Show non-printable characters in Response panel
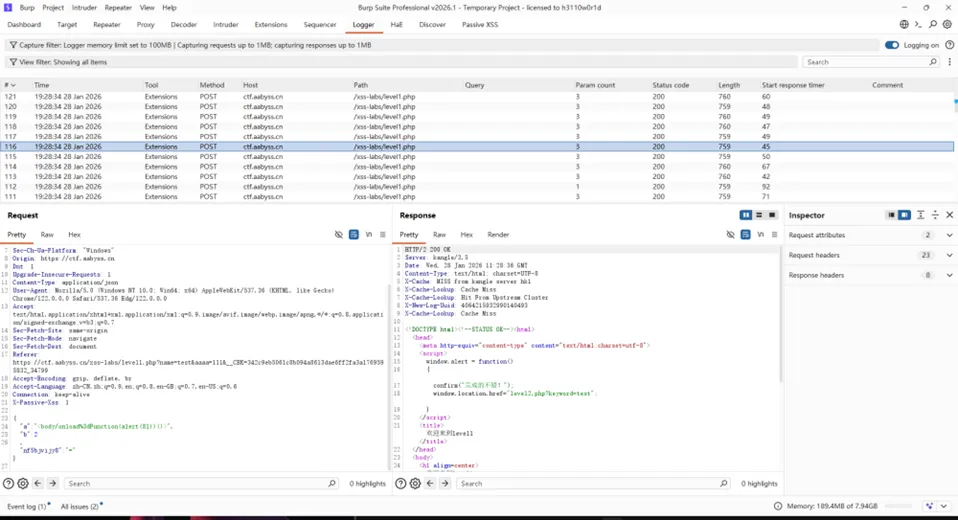 [760, 235]
